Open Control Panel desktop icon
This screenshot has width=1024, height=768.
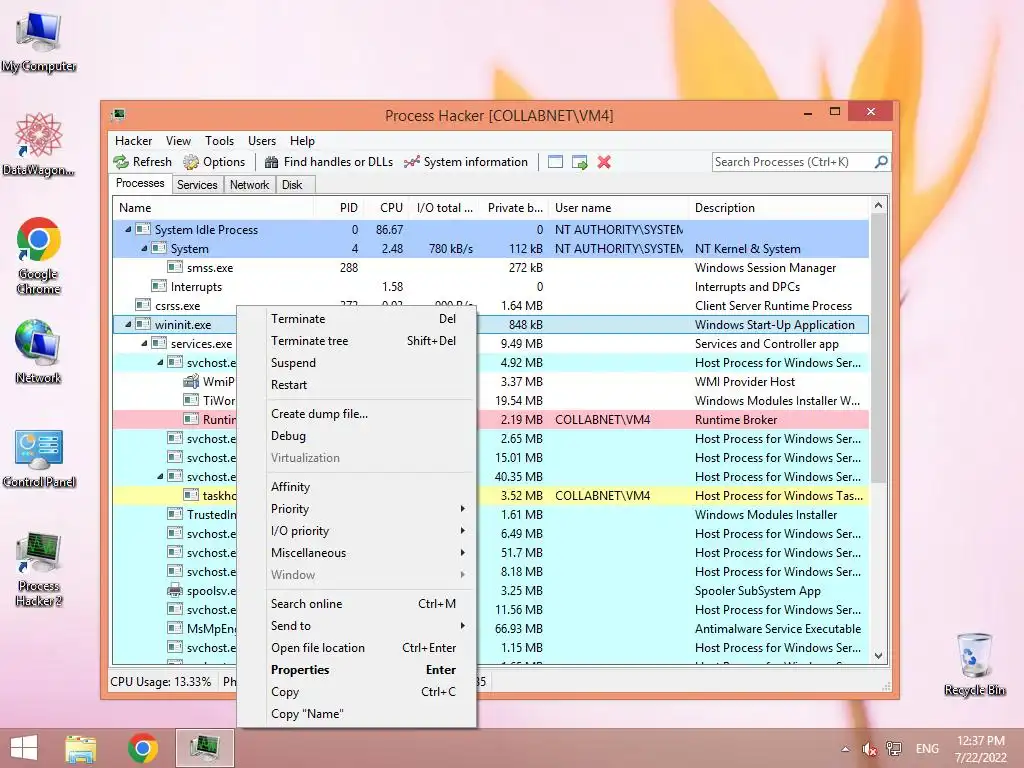(x=39, y=458)
